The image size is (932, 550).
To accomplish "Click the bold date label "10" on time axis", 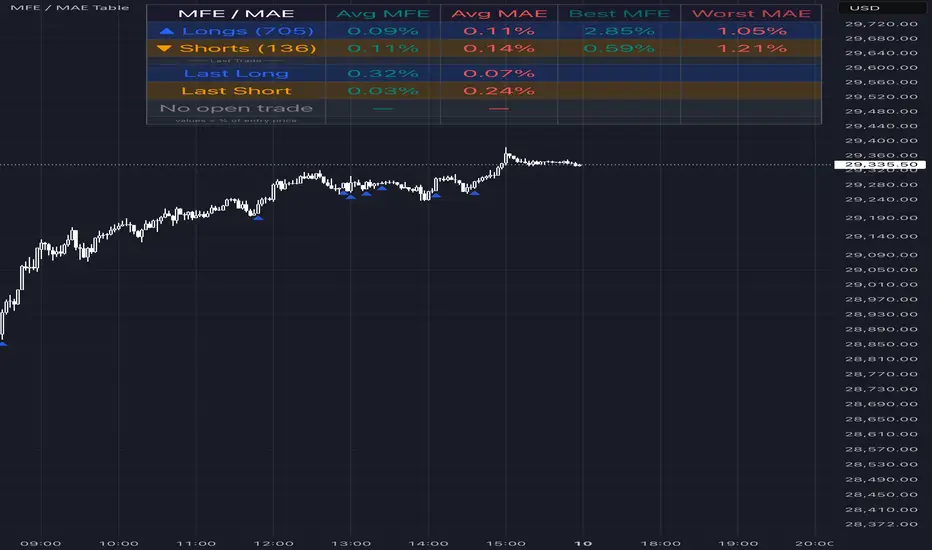I will pos(583,543).
